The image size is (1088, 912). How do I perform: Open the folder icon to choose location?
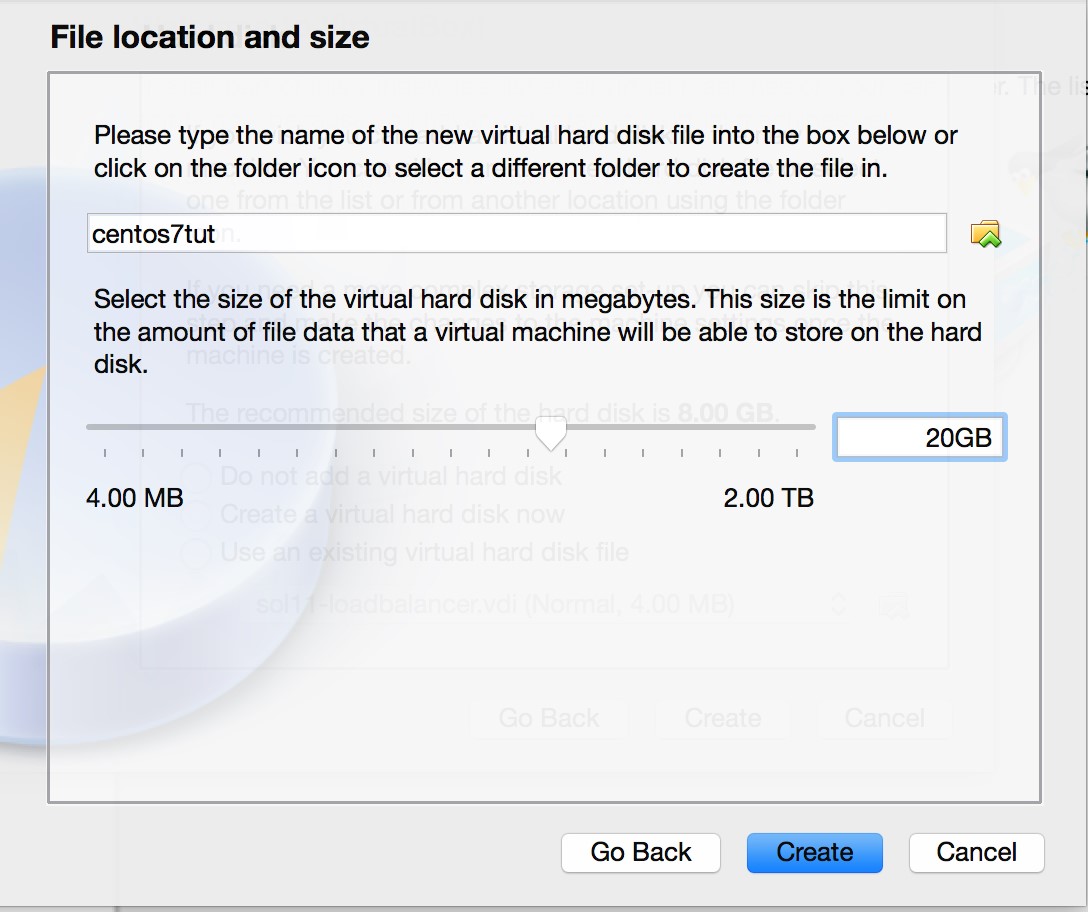(x=986, y=232)
